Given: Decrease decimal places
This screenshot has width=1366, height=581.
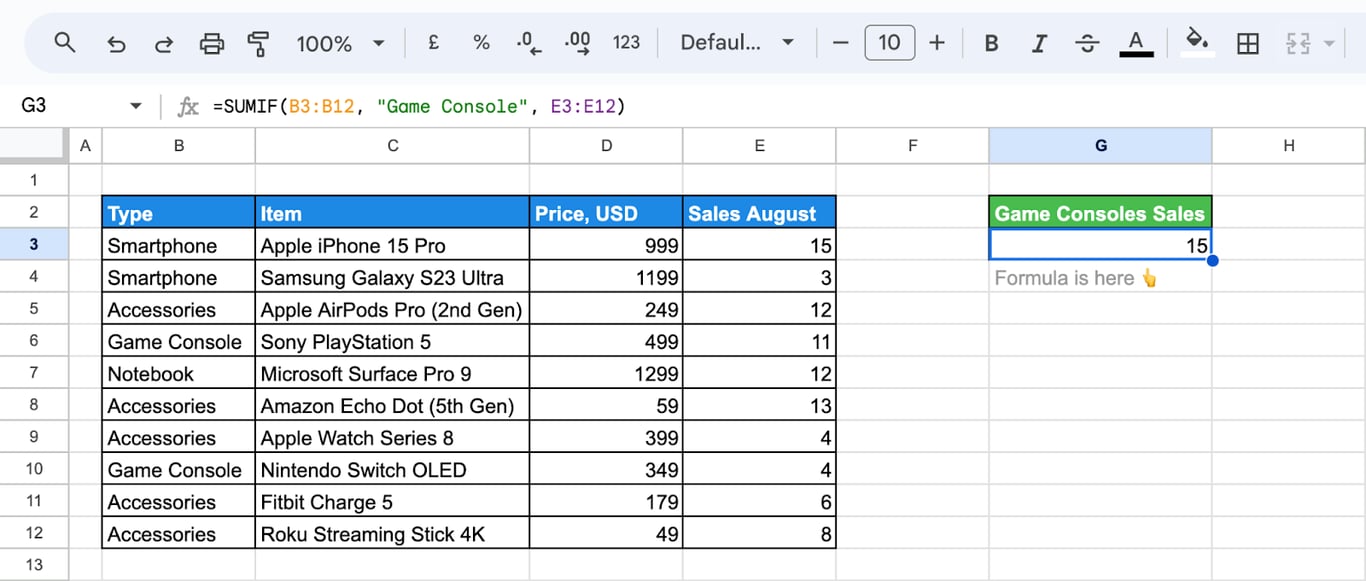Looking at the screenshot, I should coord(528,42).
